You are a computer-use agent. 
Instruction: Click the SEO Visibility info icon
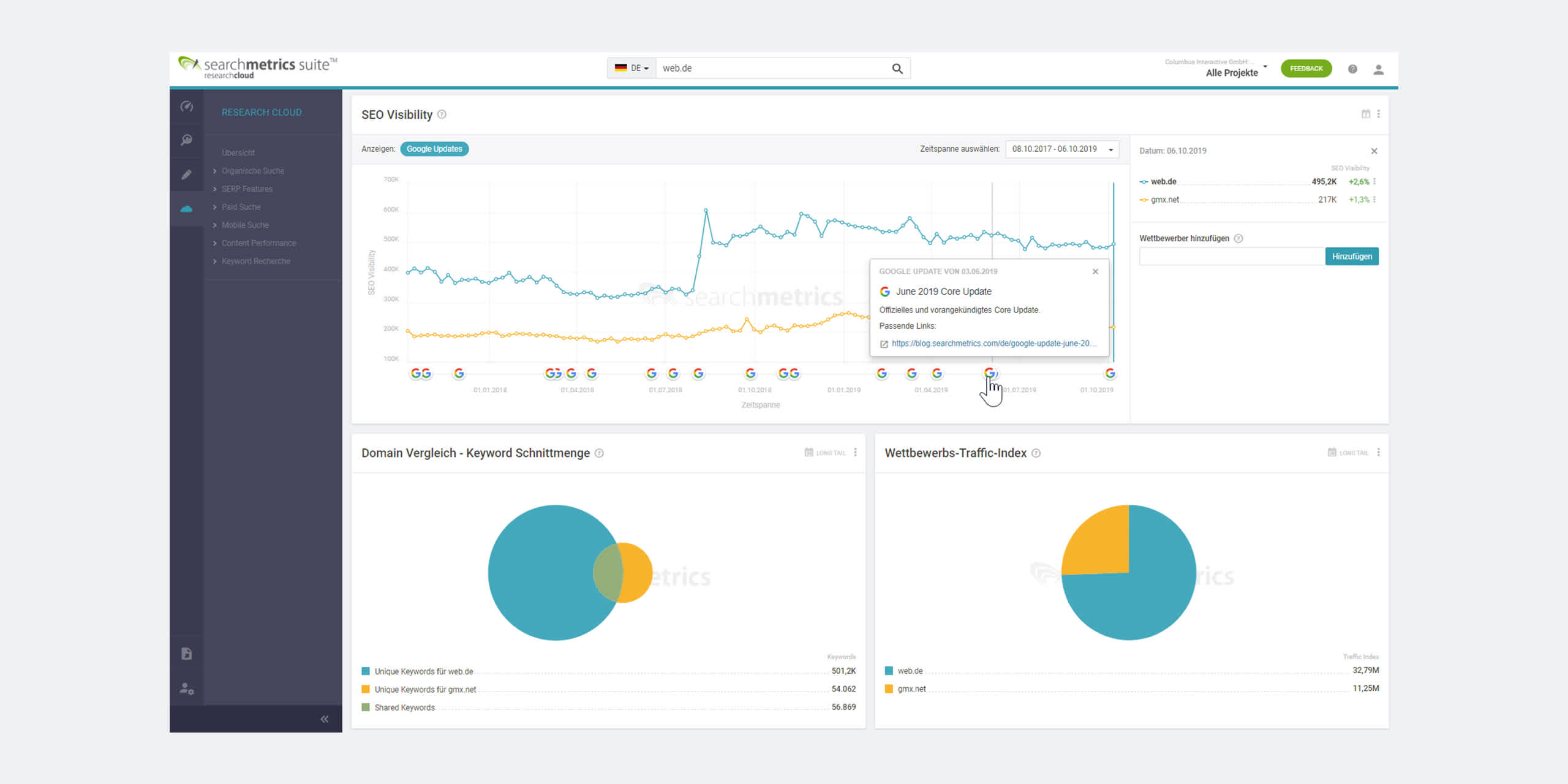442,115
